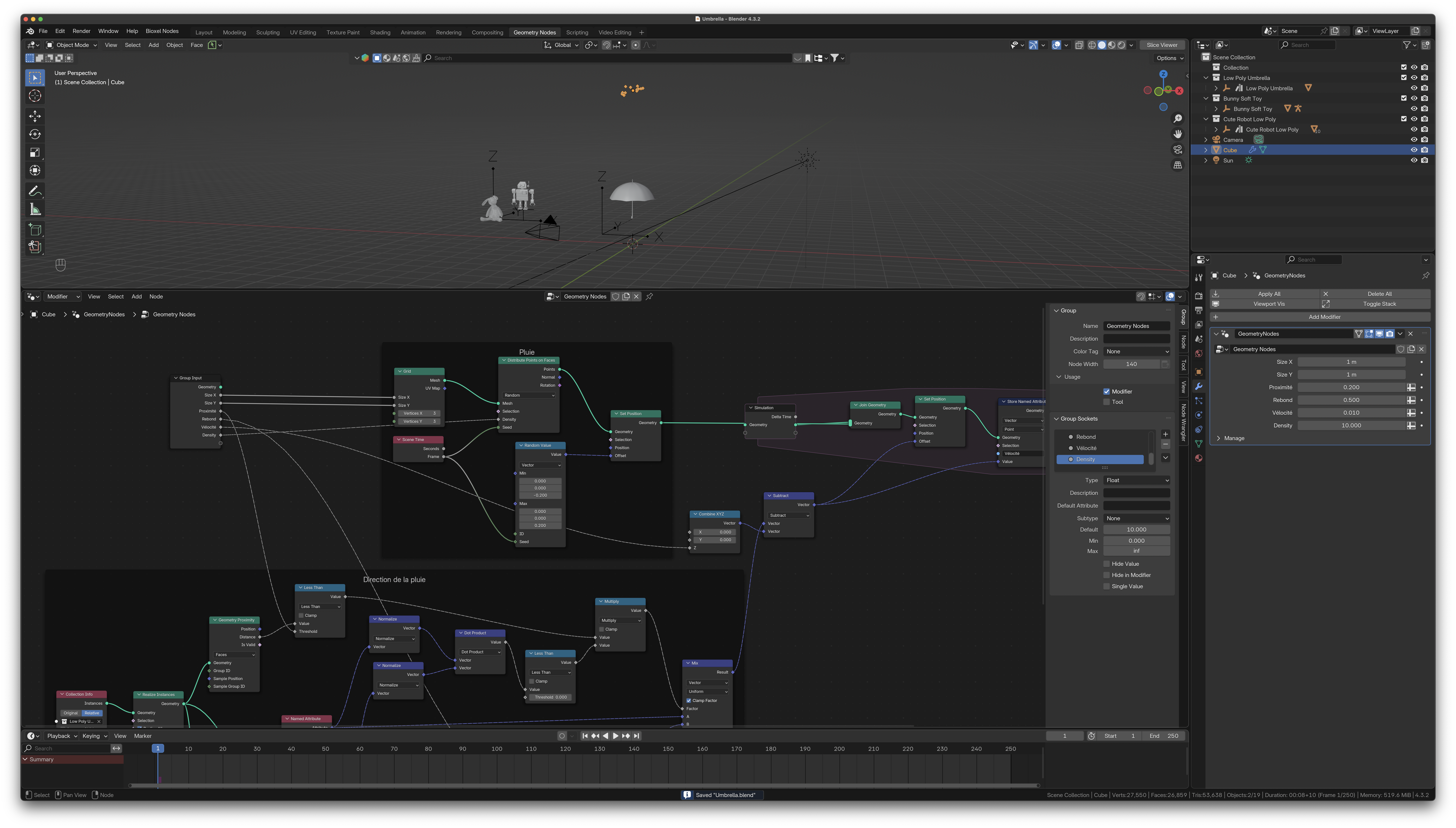Expand the Sun item in outliner

[x=1206, y=160]
